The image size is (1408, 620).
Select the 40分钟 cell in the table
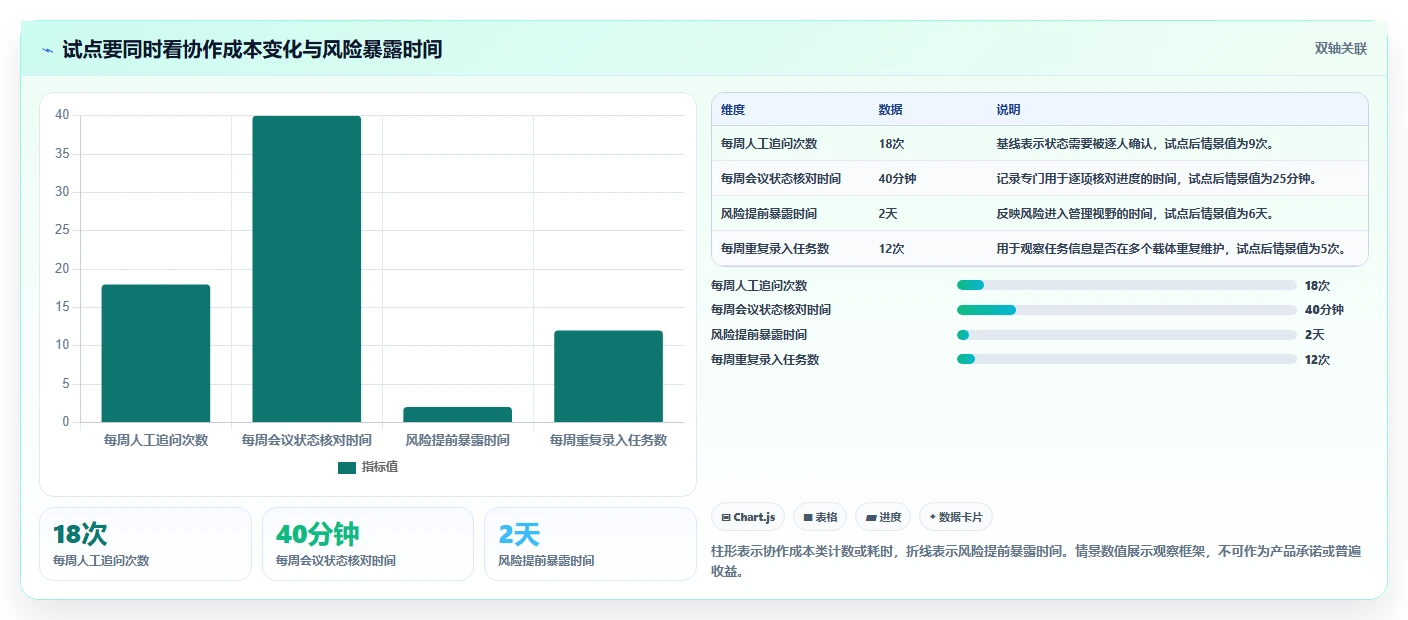coord(897,179)
